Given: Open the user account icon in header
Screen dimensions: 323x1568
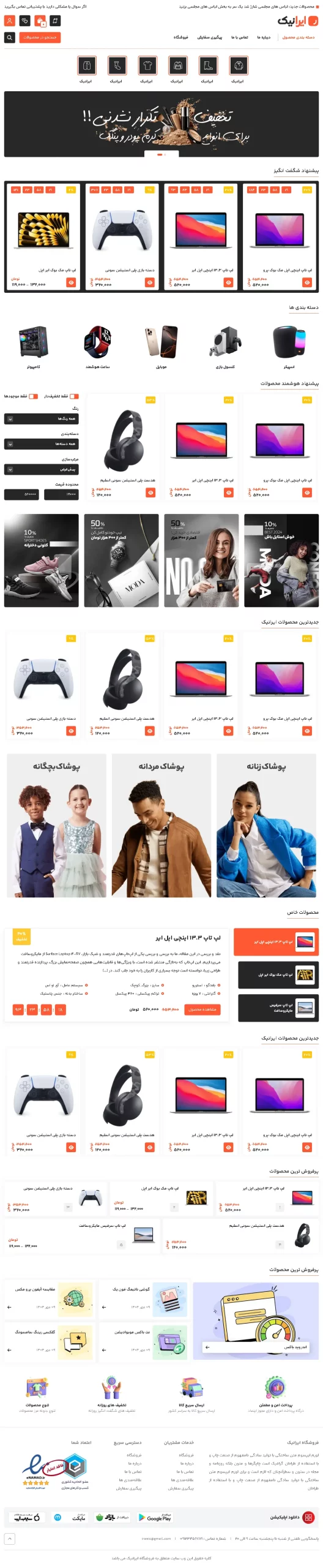Looking at the screenshot, I should point(9,21).
